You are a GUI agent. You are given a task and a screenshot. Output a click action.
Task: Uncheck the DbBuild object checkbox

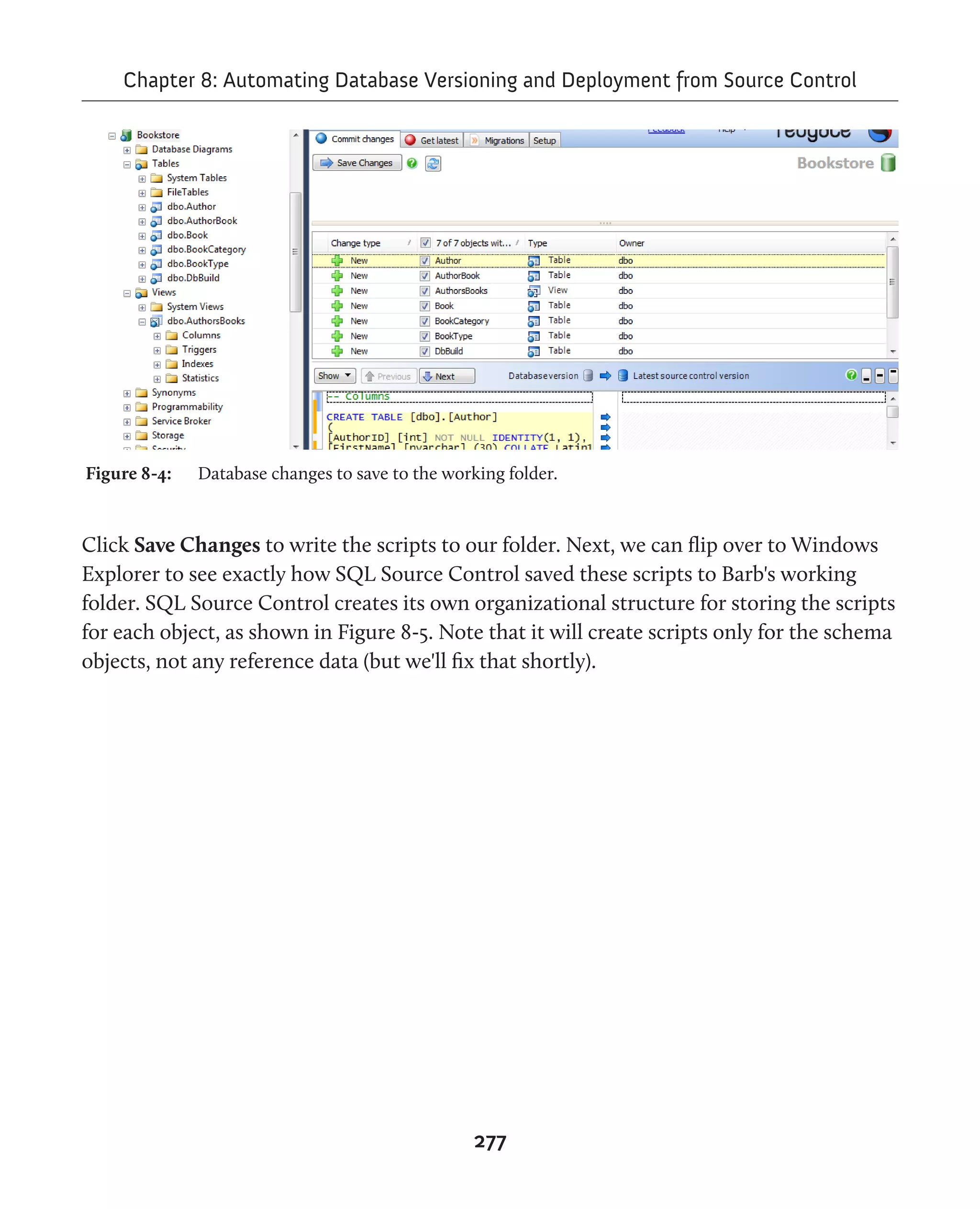coord(424,352)
